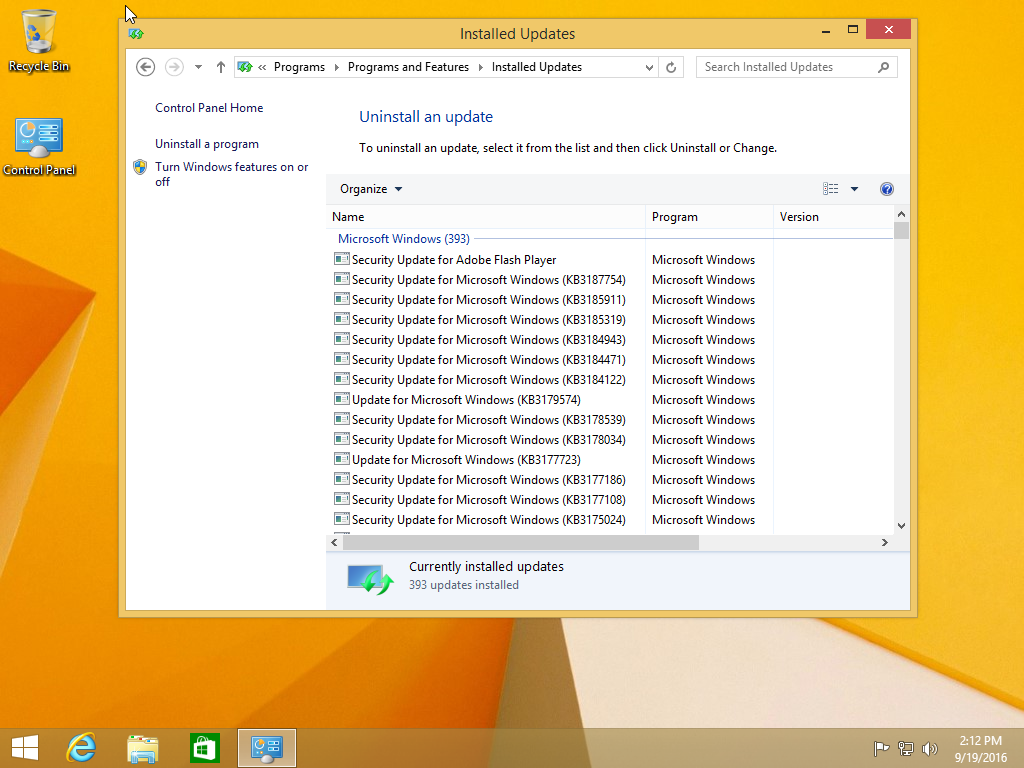Click shield icon beside Turn Windows features
This screenshot has width=1024, height=768.
140,167
